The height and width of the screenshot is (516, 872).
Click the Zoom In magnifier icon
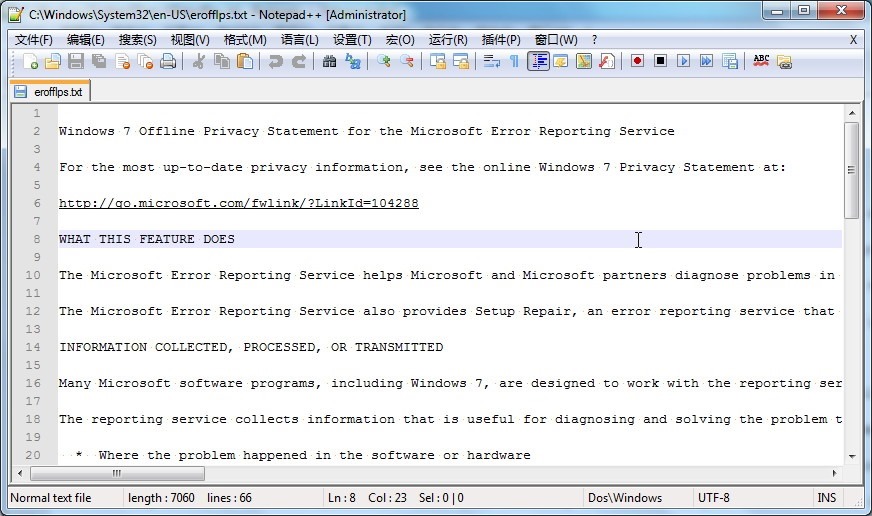pyautogui.click(x=383, y=61)
